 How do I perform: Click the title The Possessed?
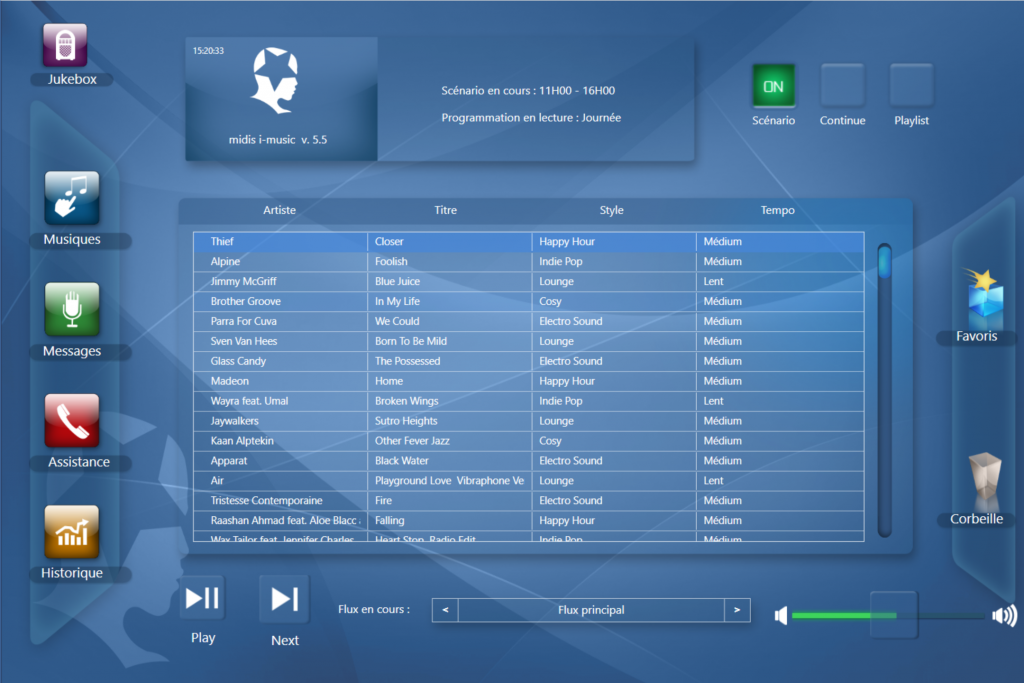click(x=408, y=361)
